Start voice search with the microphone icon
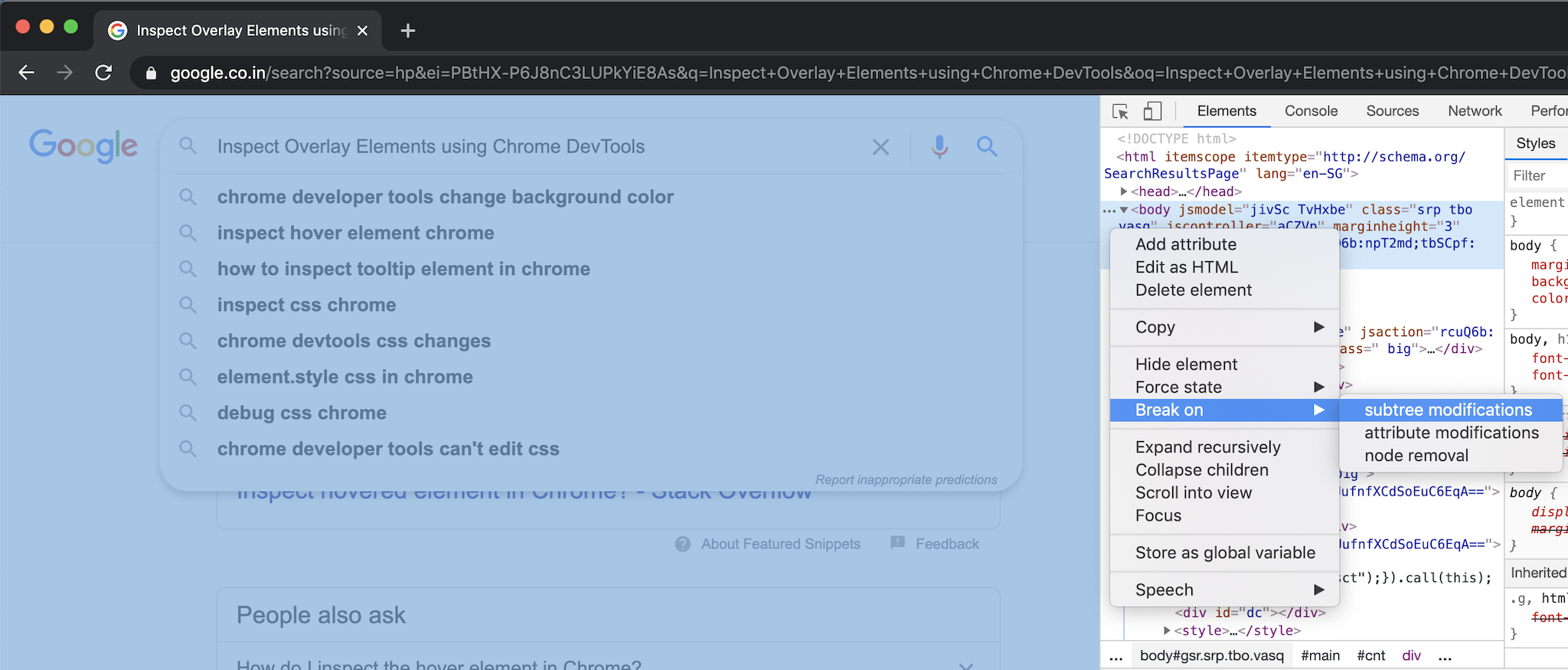This screenshot has width=1568, height=670. click(x=939, y=146)
